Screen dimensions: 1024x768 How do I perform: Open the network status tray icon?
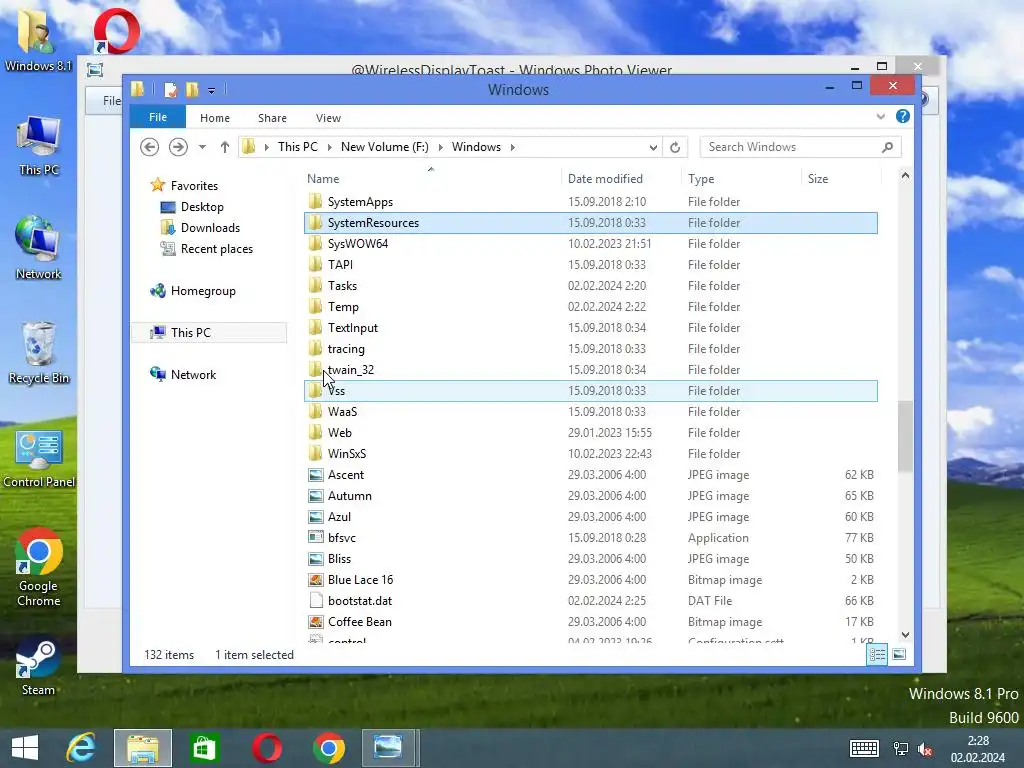[x=901, y=748]
